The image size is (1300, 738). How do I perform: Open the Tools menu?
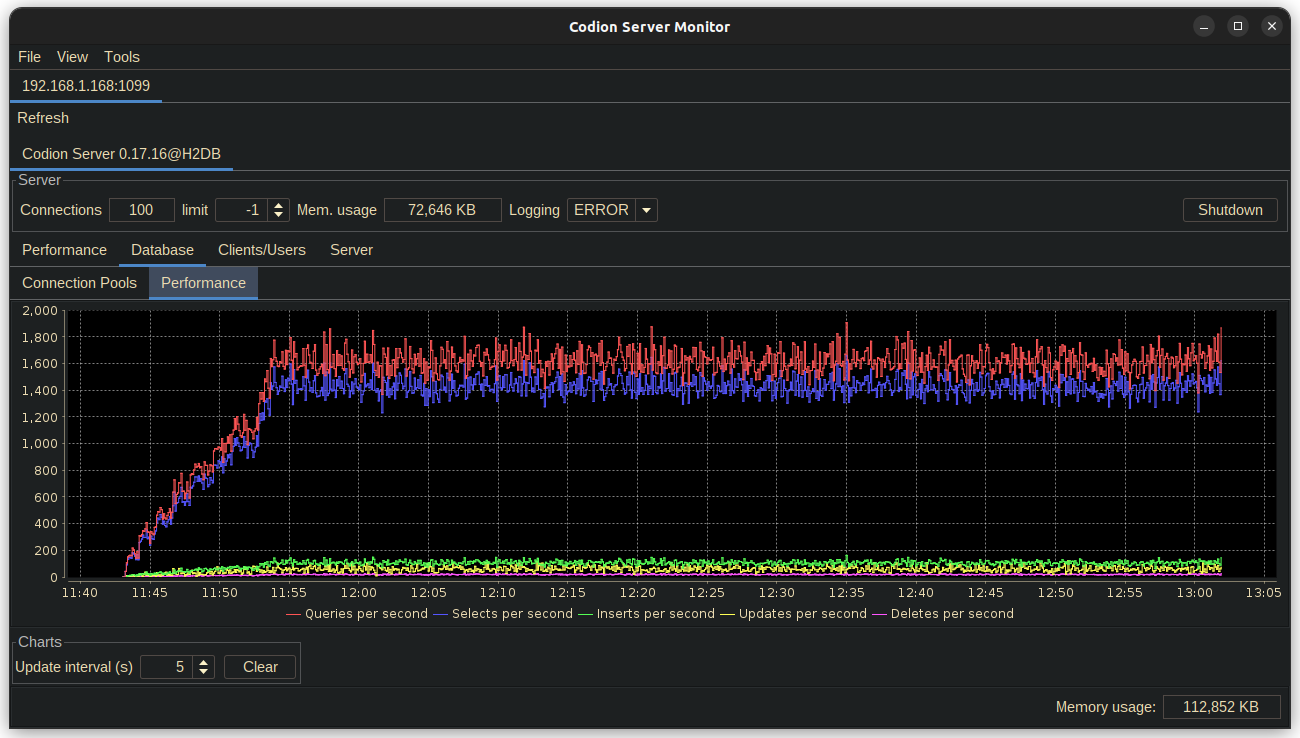click(121, 57)
